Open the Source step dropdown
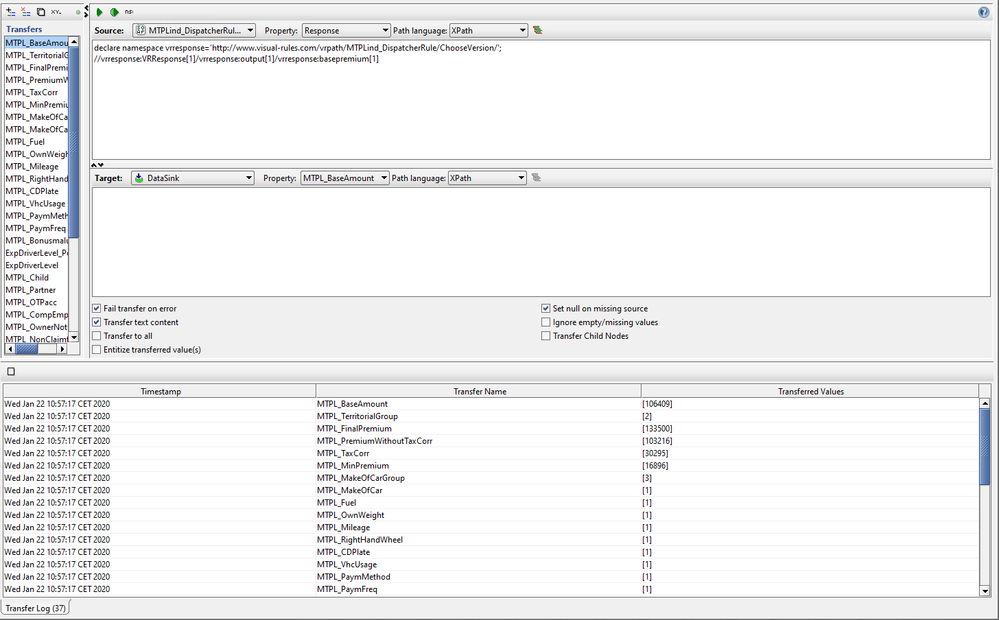The height and width of the screenshot is (620, 999). (193, 31)
